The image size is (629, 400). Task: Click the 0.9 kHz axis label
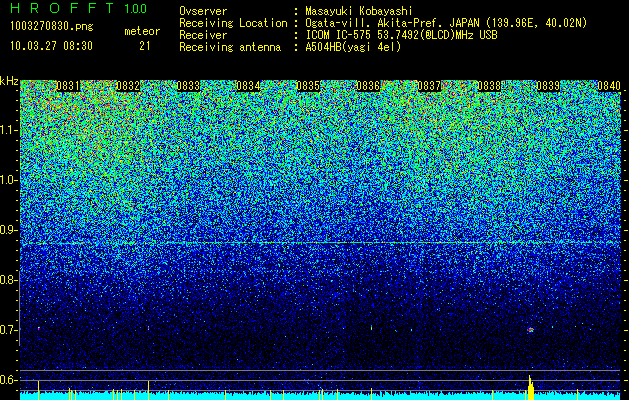click(9, 230)
